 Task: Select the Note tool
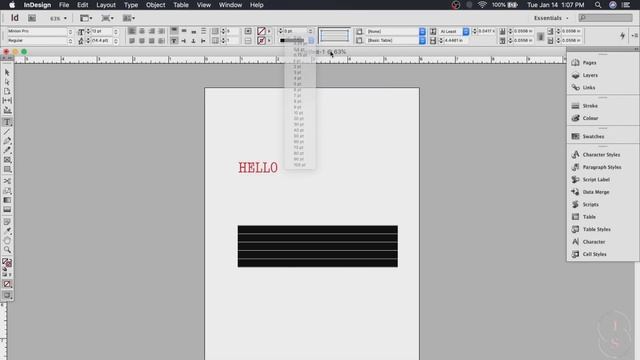coord(7,222)
